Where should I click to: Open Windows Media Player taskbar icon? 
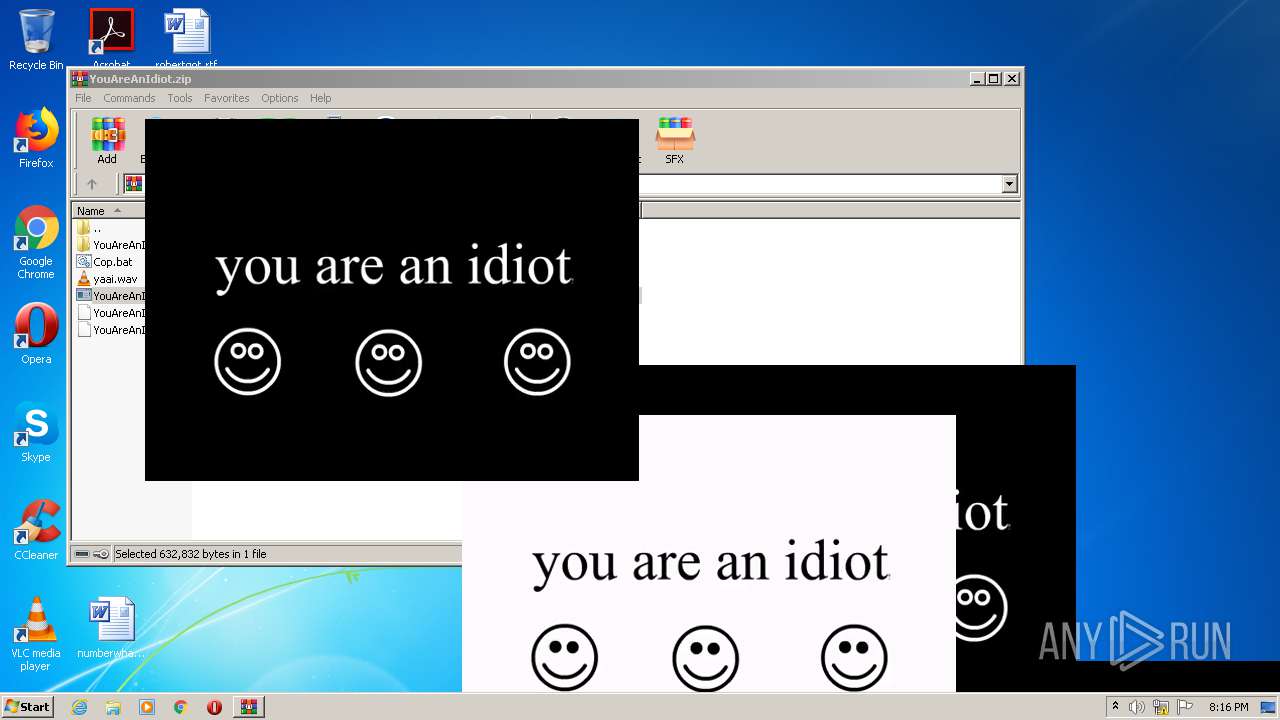click(147, 707)
